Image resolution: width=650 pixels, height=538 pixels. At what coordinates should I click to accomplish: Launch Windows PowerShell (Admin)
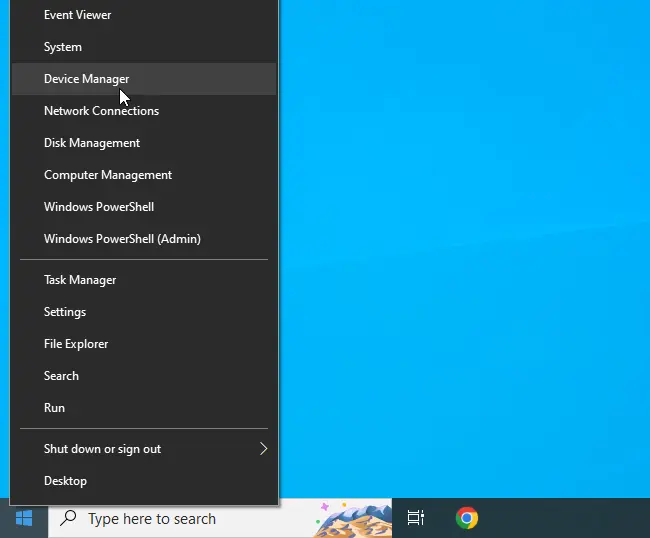(x=144, y=238)
